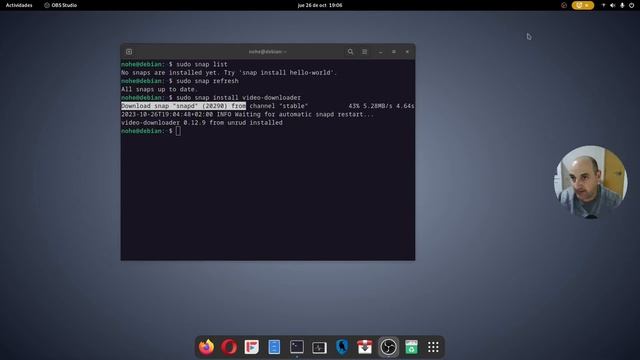Click the terminal prompt cursor line
Screen dimensions: 640x360
pos(151,131)
